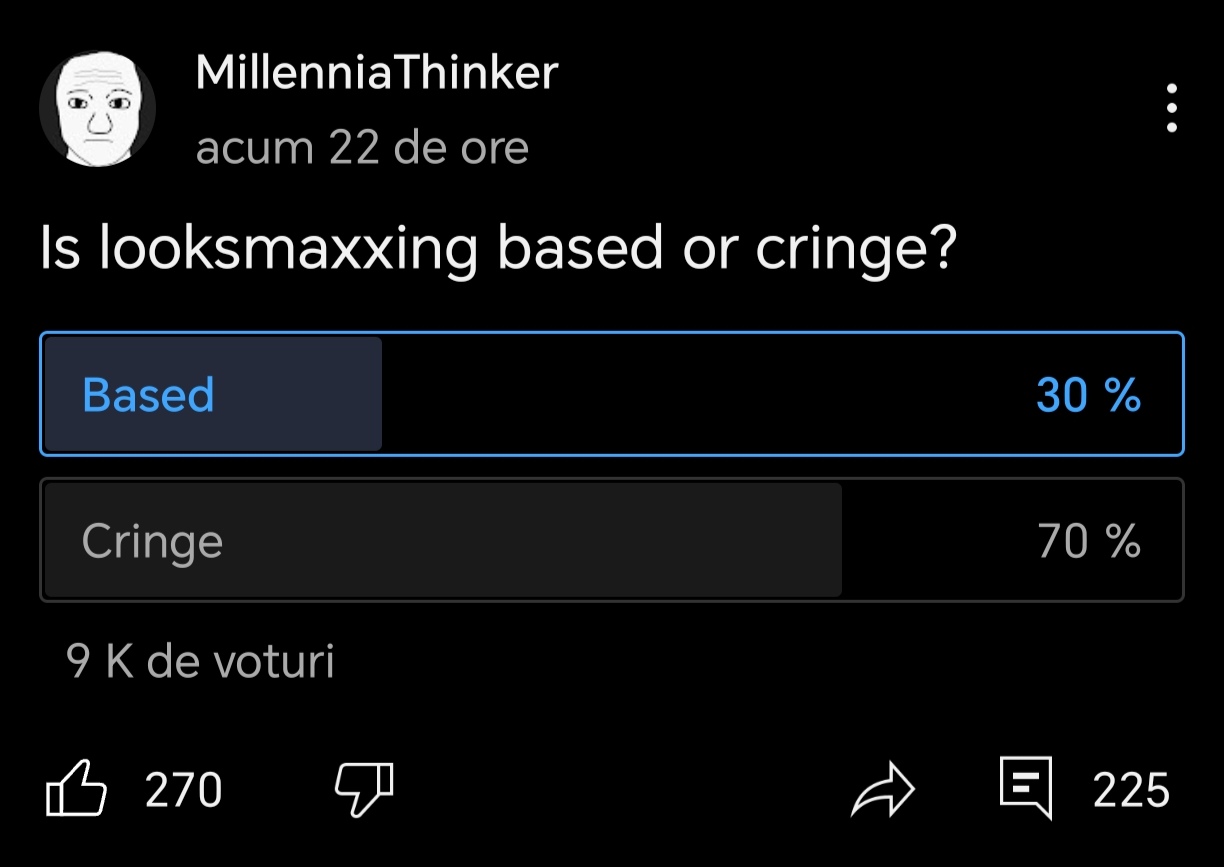Click the poll question about looksmaxxing
Viewport: 1224px width, 867px height.
499,246
